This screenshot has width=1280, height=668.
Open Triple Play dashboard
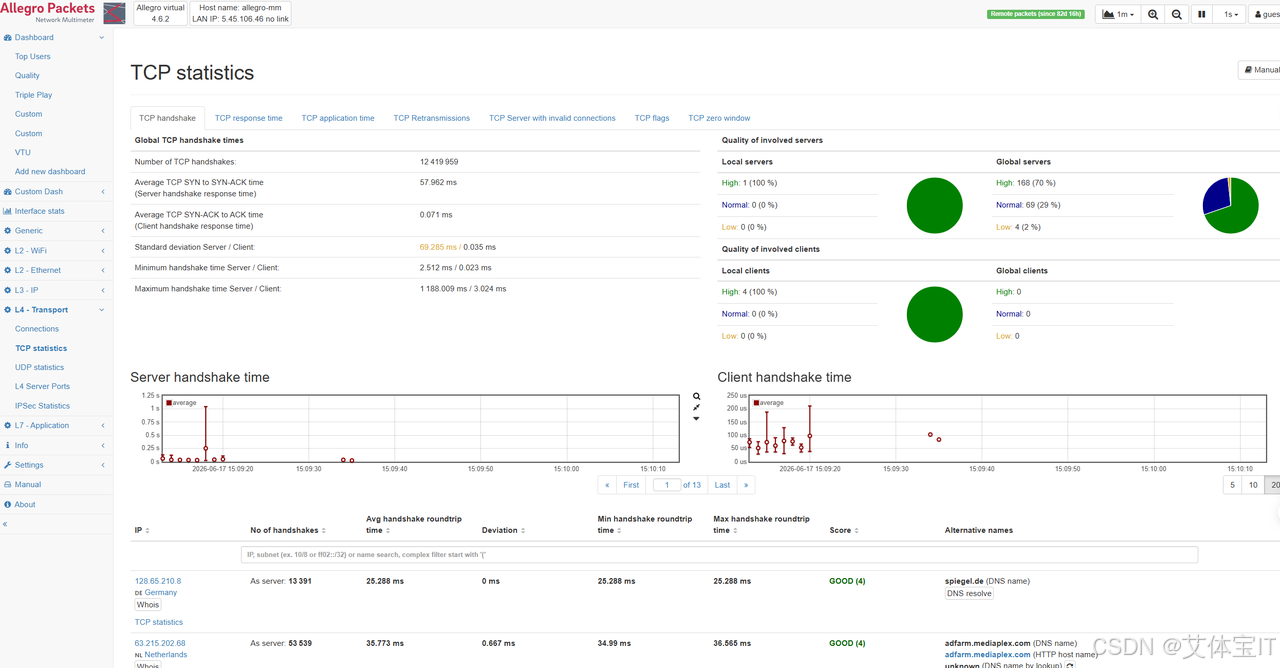click(x=33, y=95)
